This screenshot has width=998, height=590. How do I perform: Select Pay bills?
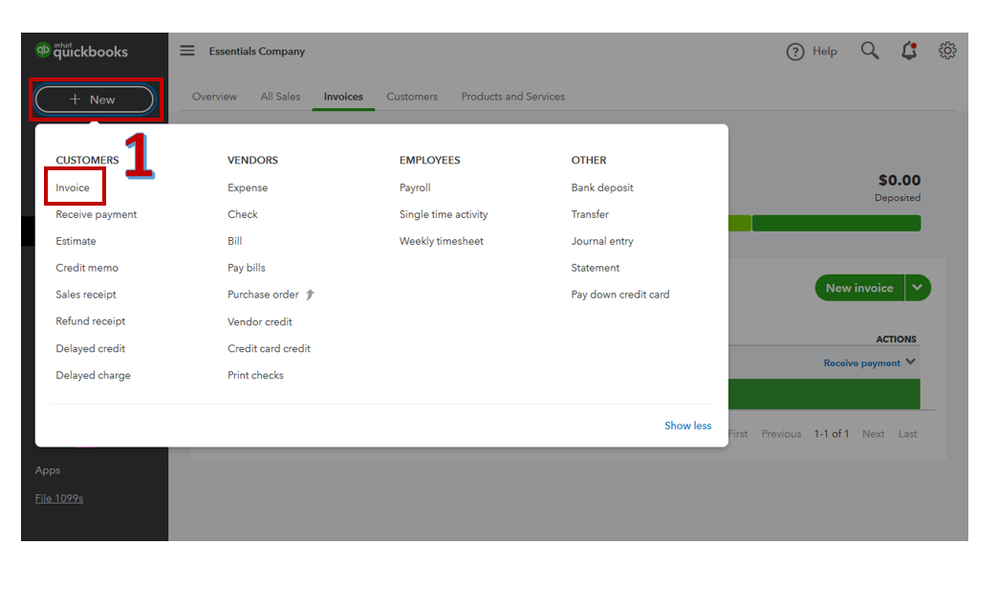[246, 268]
